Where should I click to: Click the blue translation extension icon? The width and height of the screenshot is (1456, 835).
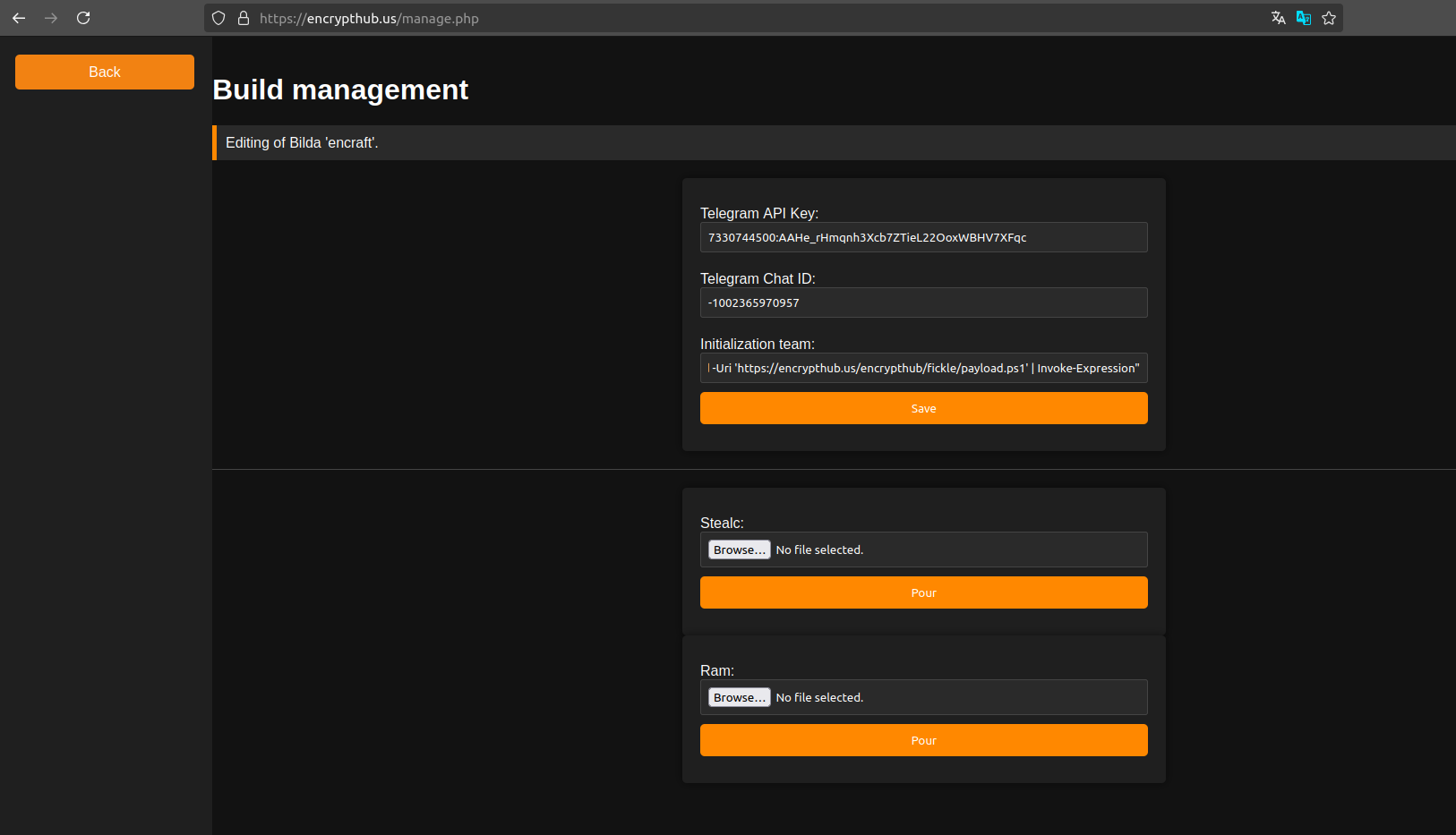click(x=1303, y=18)
